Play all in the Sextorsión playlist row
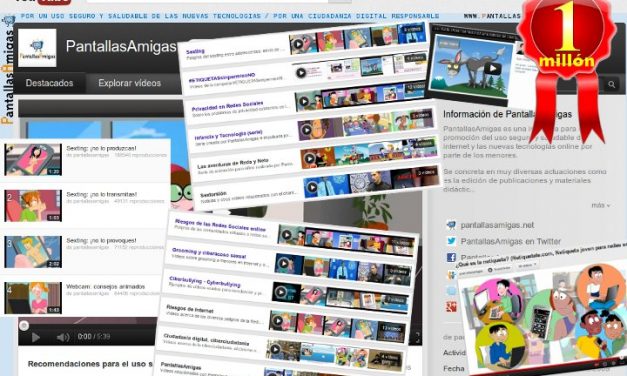Viewport: 627px width, 376px height. (x=312, y=187)
